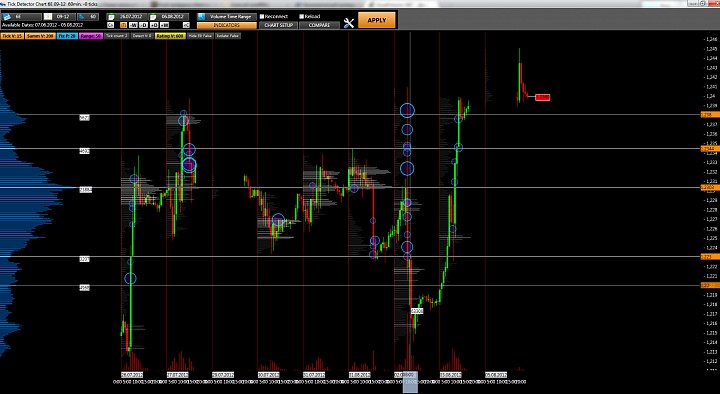Switch to the INDICATORS tab
This screenshot has width=720, height=394.
coord(226,25)
